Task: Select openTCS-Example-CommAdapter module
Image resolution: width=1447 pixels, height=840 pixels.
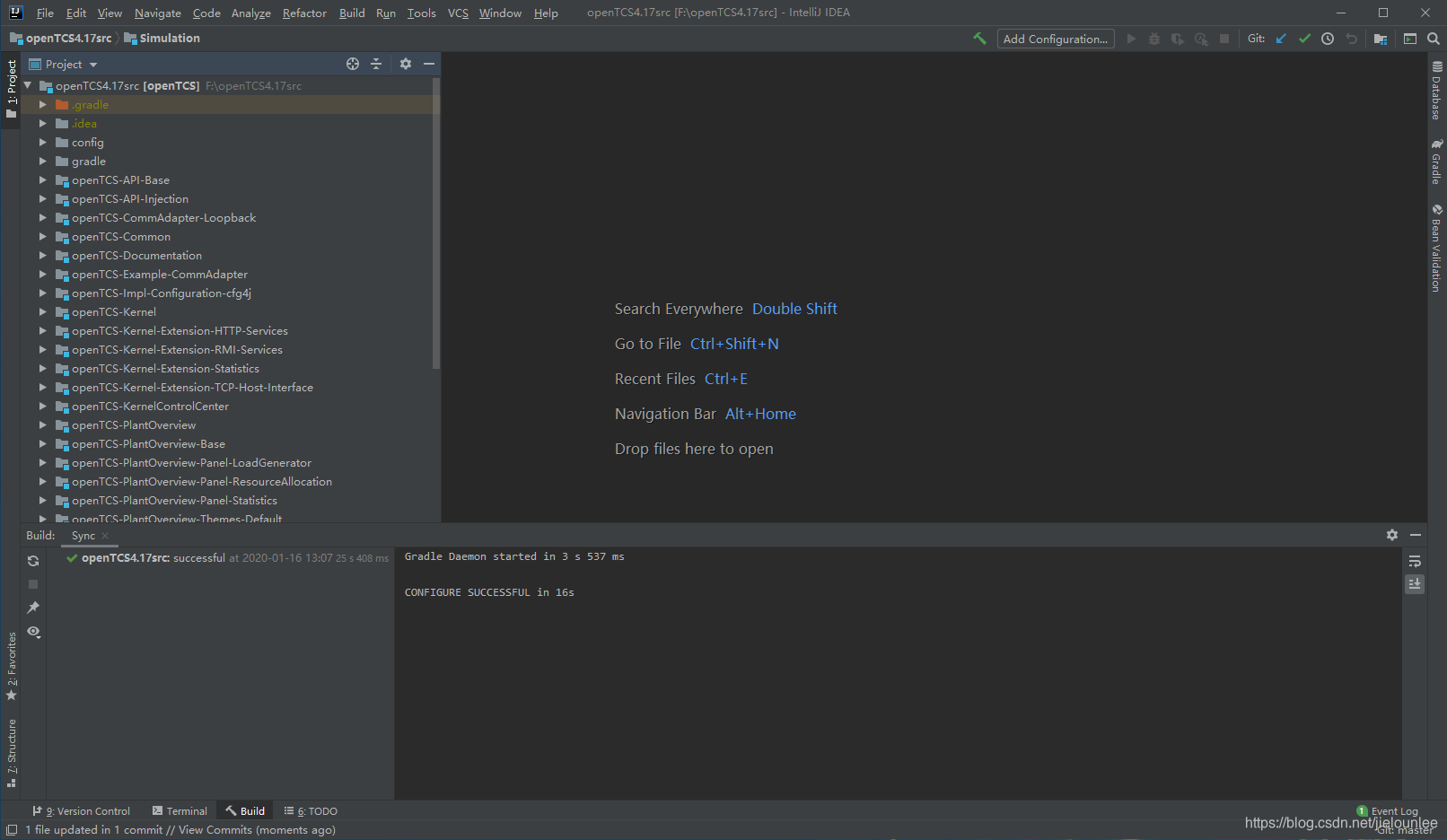Action: pos(160,274)
